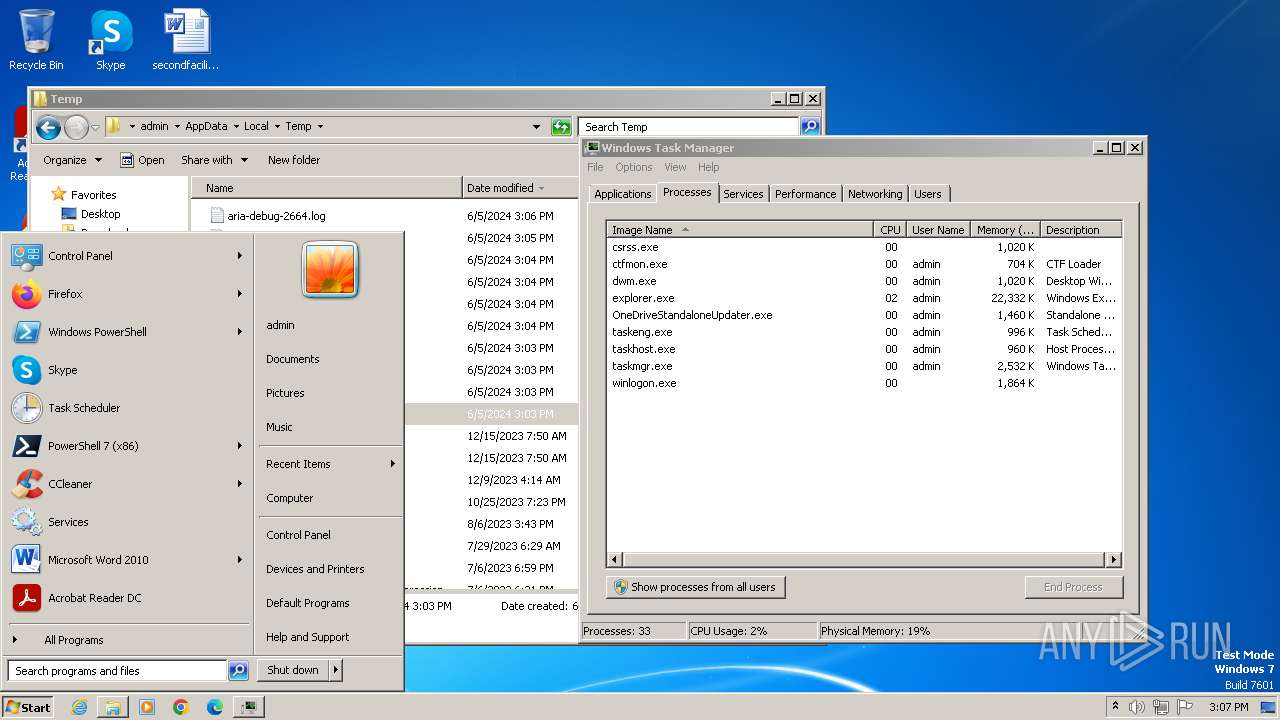This screenshot has width=1280, height=720.
Task: Sort processes by CPU column header
Action: pyautogui.click(x=890, y=230)
